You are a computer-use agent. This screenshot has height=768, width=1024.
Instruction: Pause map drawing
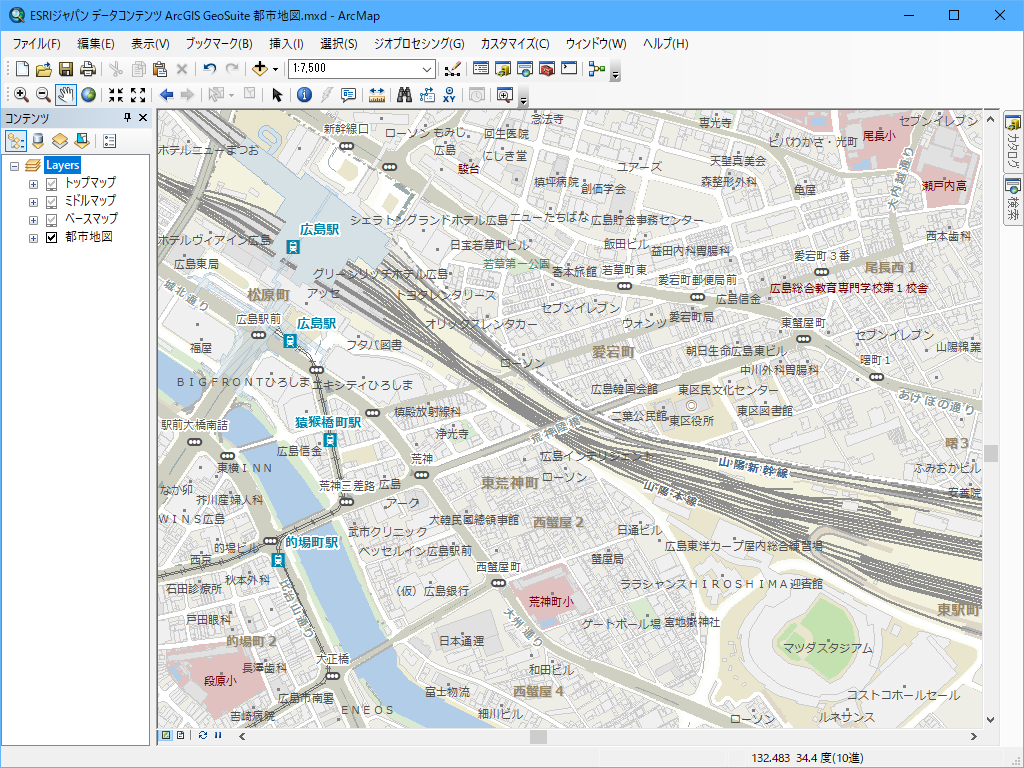[x=218, y=735]
